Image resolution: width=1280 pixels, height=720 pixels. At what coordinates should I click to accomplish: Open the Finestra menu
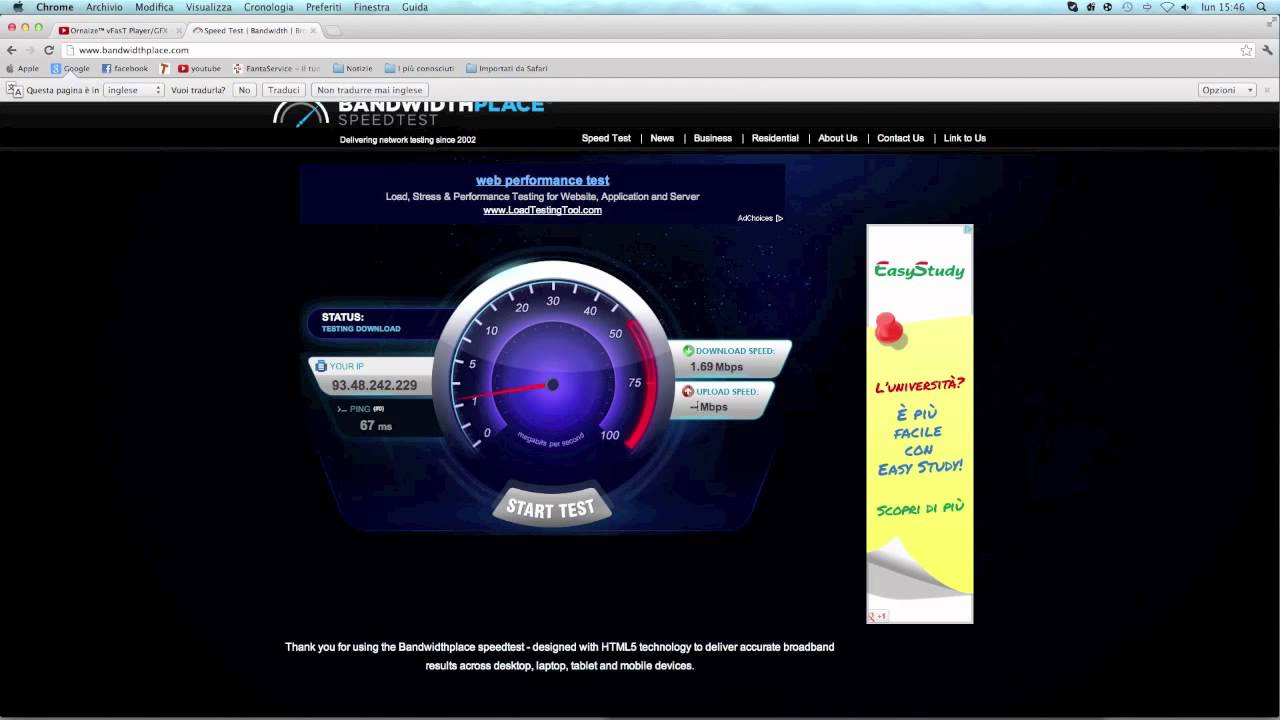point(372,7)
